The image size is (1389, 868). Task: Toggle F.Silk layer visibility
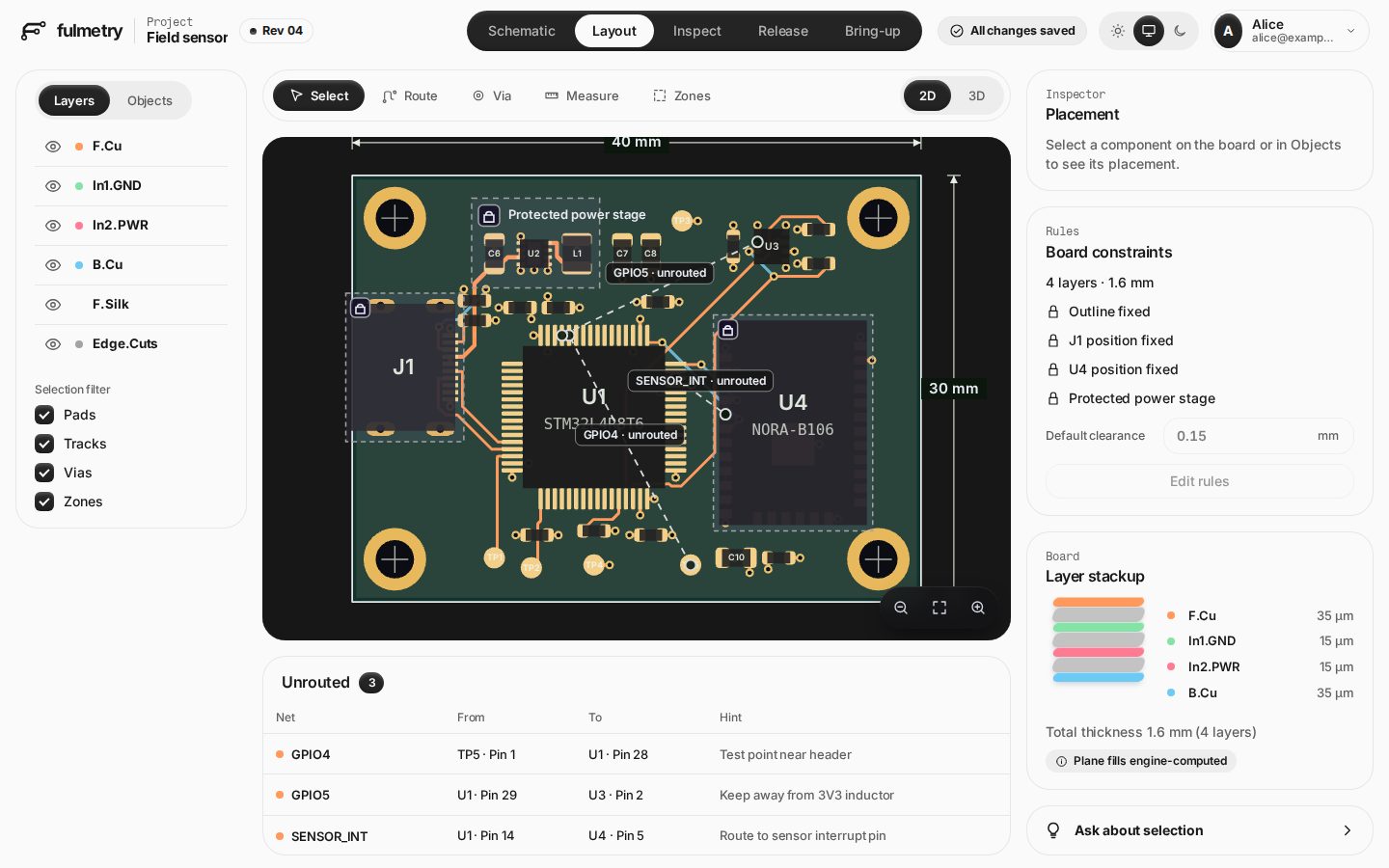click(x=53, y=305)
